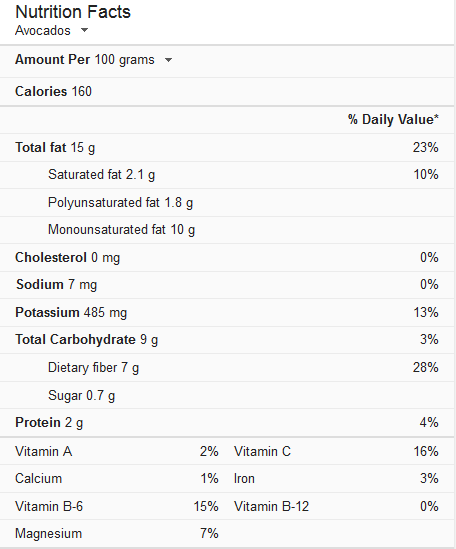
Task: Select the Total fat 15 g row
Action: coord(227,147)
